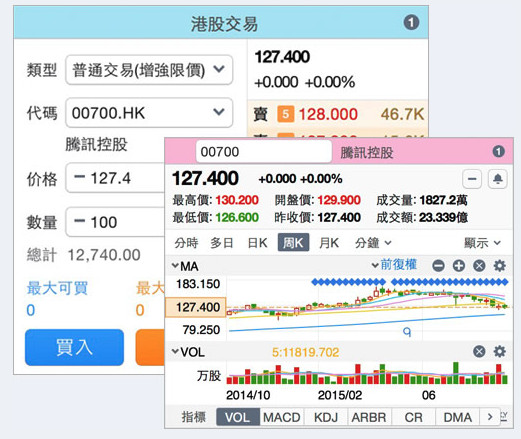
Task: Click 183.150 axis label
Action: coord(198,284)
